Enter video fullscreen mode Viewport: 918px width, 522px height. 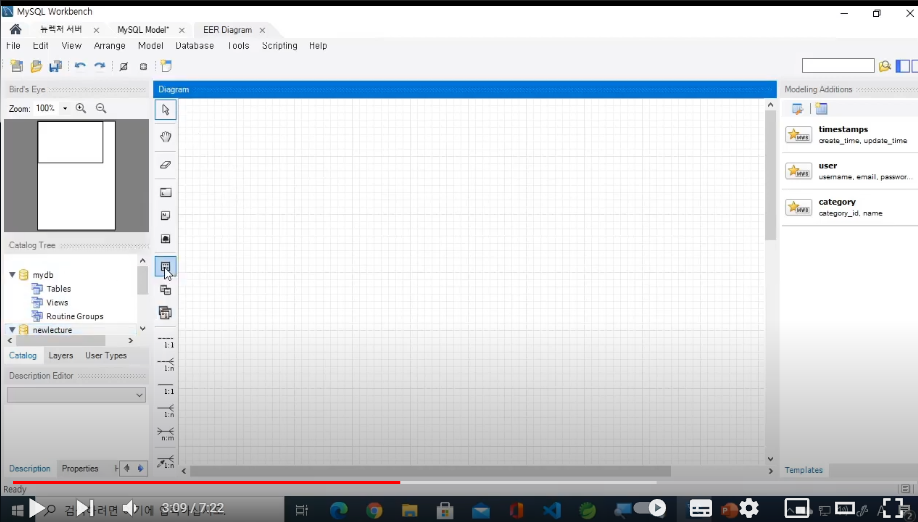click(895, 508)
